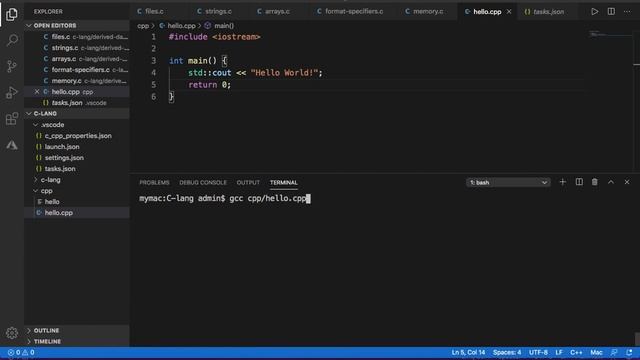Open the Run and Debug view
The image size is (640, 360).
12,92
